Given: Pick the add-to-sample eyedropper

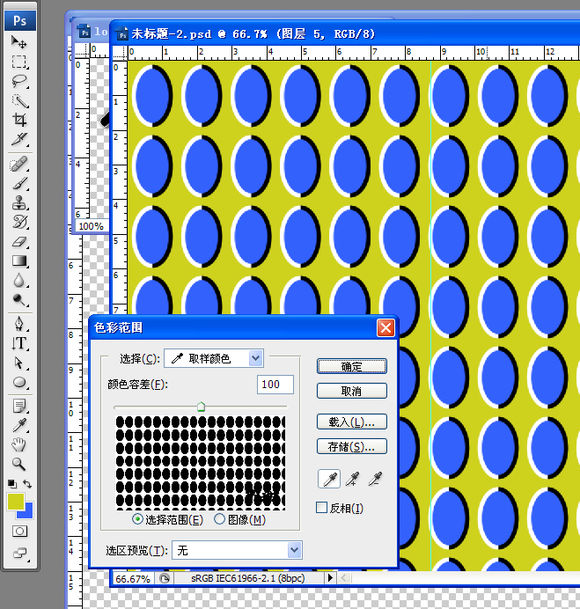Looking at the screenshot, I should coord(352,479).
